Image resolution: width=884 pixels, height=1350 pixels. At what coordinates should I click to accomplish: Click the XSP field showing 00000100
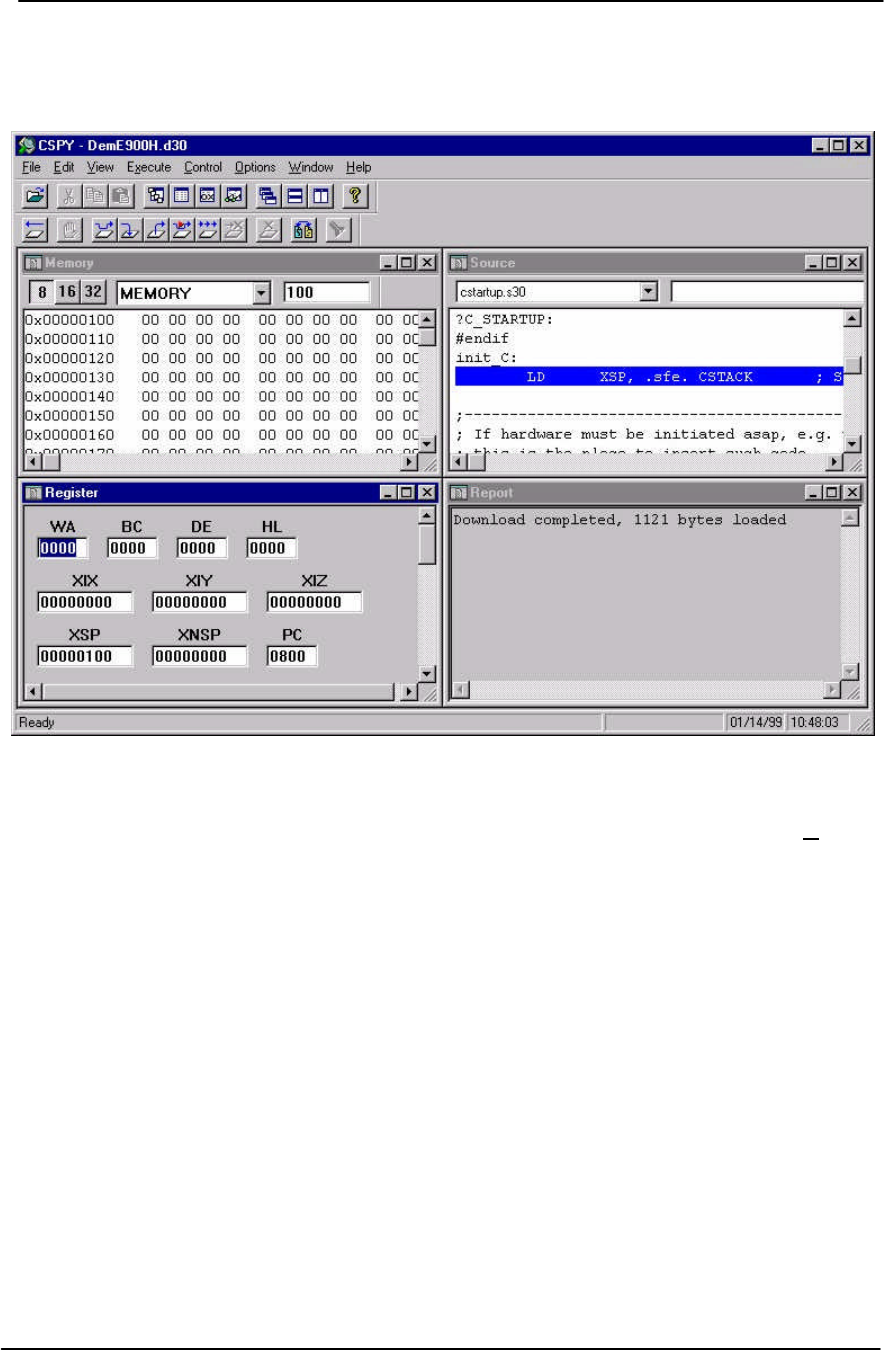[x=85, y=656]
